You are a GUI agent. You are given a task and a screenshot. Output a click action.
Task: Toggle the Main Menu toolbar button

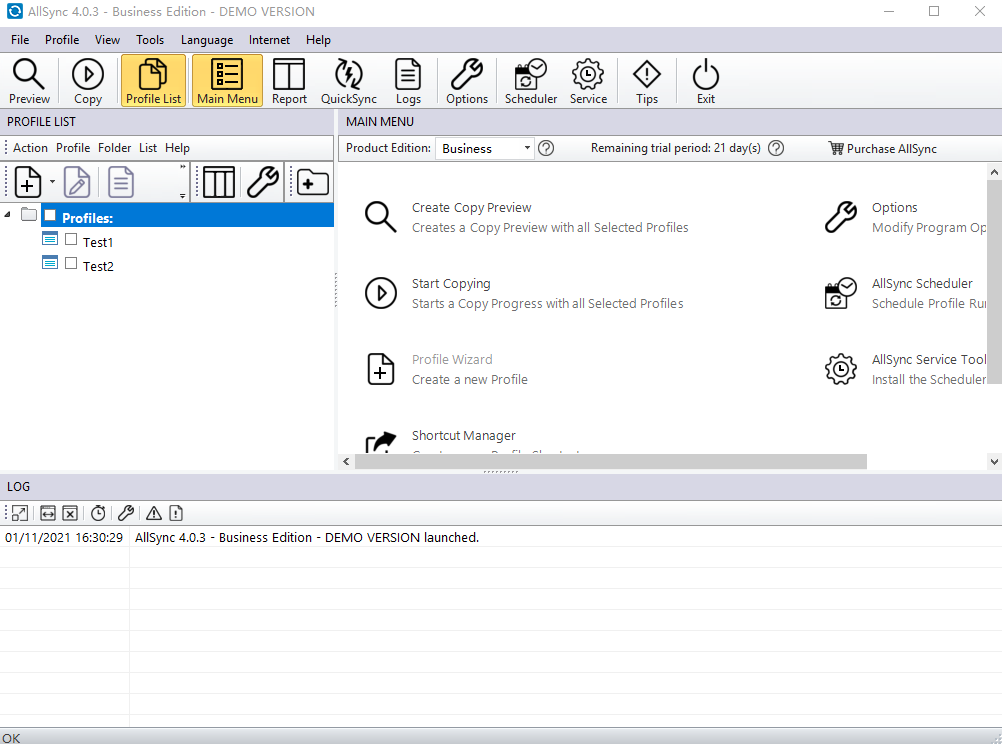tap(227, 81)
